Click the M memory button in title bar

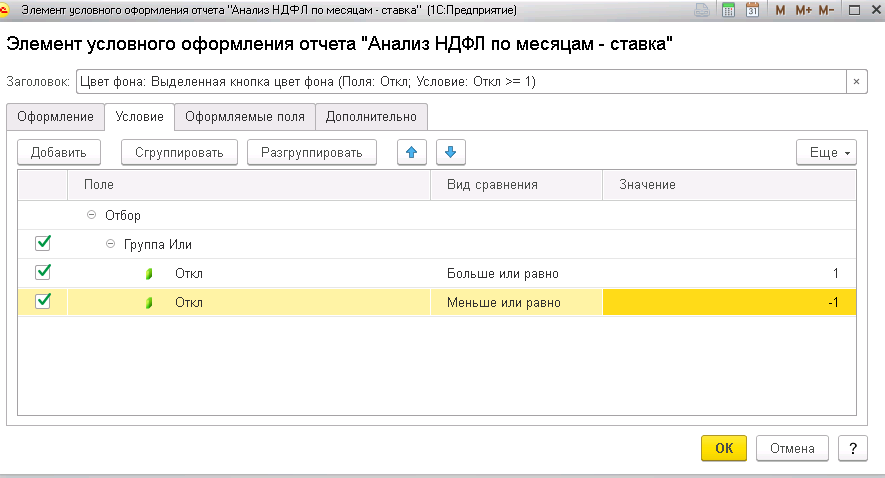point(780,10)
